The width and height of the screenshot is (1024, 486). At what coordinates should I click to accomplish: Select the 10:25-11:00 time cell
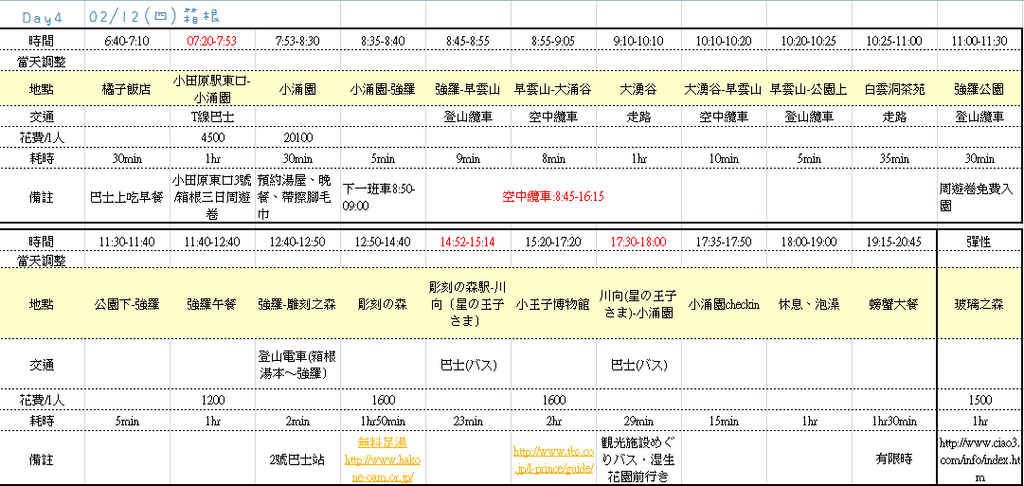pyautogui.click(x=894, y=41)
